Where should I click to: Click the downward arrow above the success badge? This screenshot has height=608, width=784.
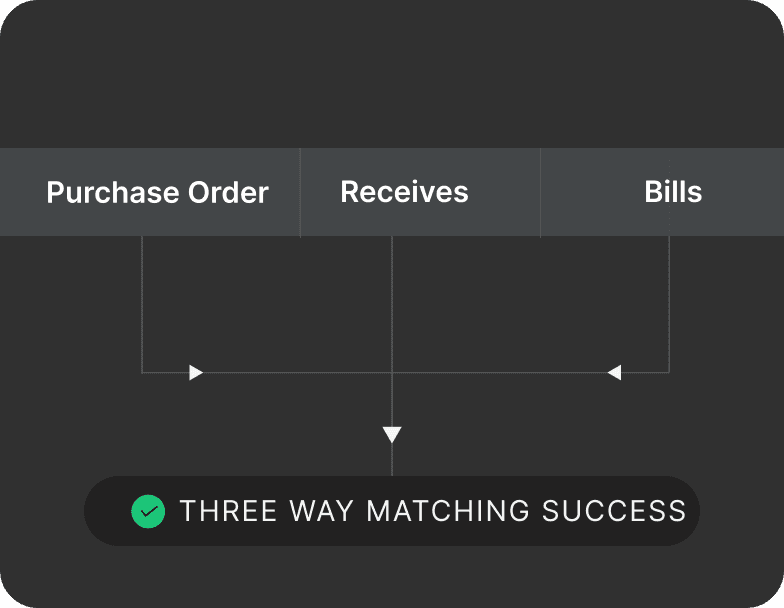[x=392, y=434]
